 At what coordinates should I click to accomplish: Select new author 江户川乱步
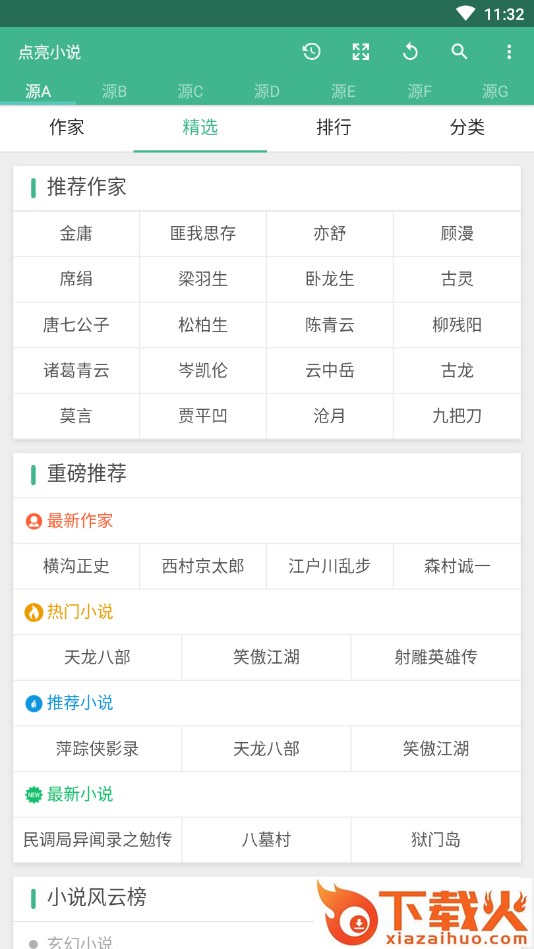tap(330, 566)
